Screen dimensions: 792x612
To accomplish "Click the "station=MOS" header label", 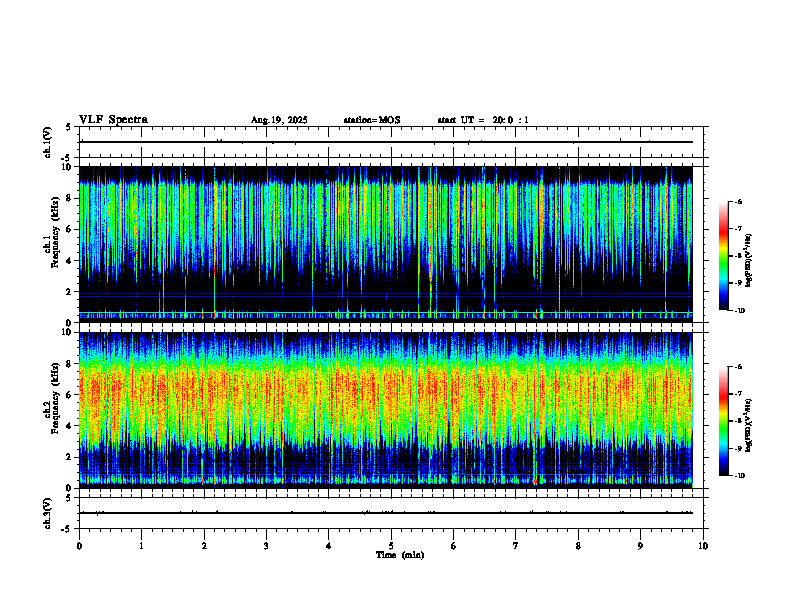I will (372, 120).
